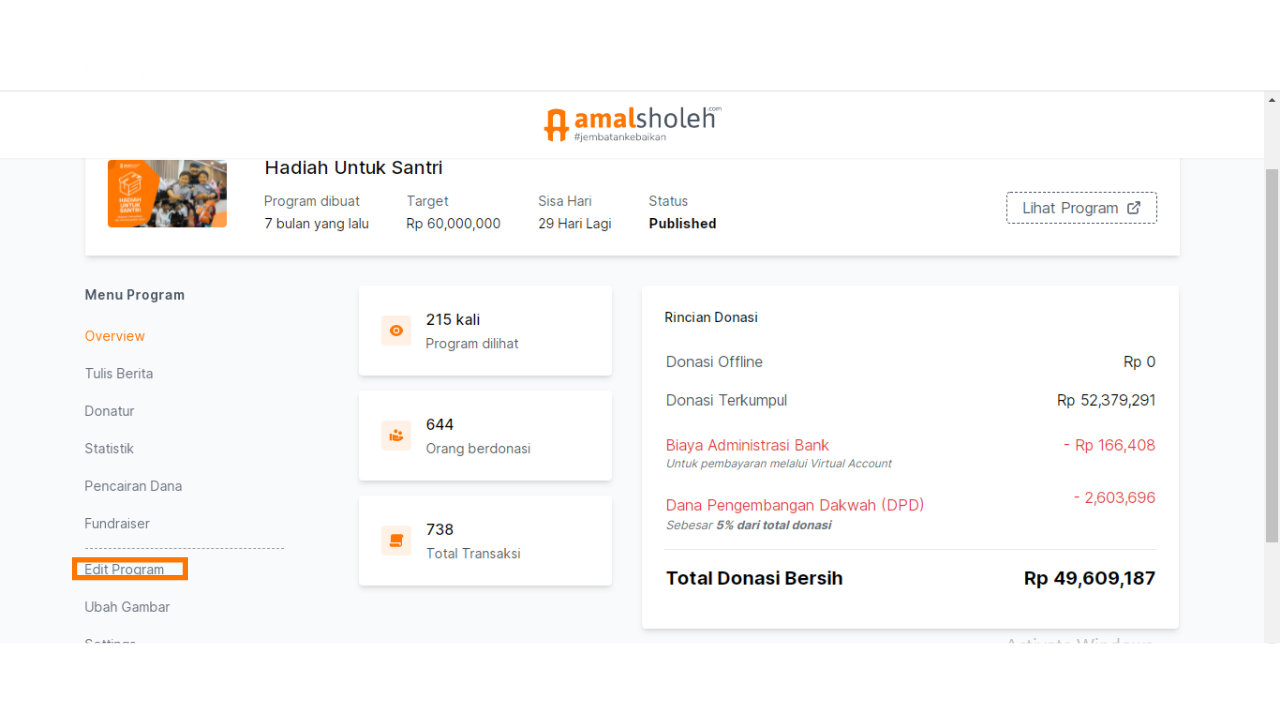Click the Lihat Program button
1280x720 pixels.
[1081, 207]
